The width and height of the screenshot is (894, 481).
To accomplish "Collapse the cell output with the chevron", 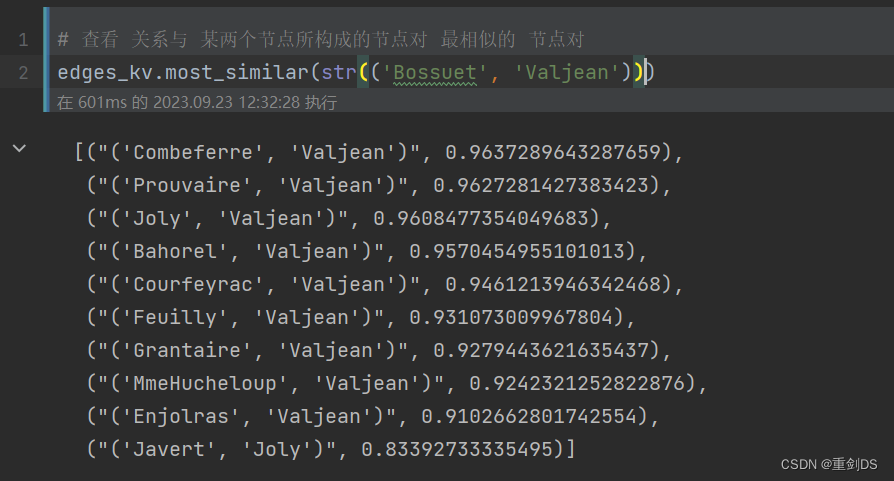I will [19, 149].
